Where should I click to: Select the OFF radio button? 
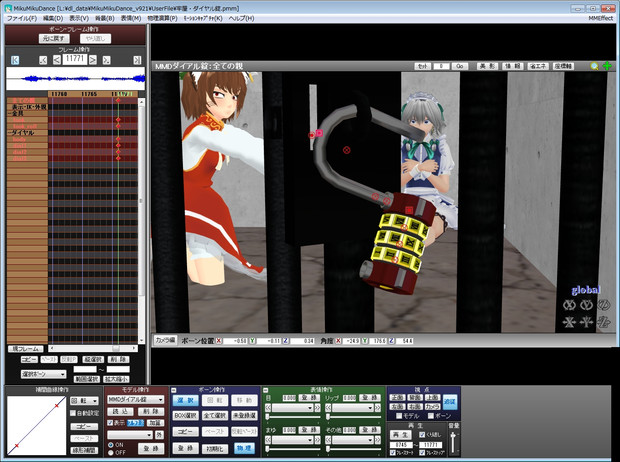click(x=111, y=453)
